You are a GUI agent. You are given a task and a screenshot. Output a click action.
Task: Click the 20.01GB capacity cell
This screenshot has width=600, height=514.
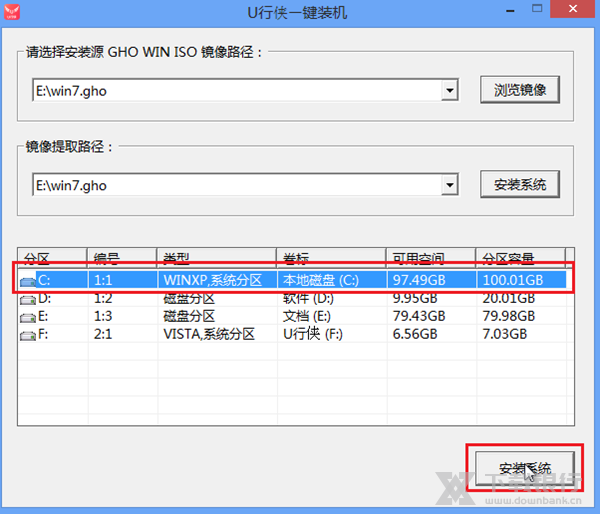(522, 298)
